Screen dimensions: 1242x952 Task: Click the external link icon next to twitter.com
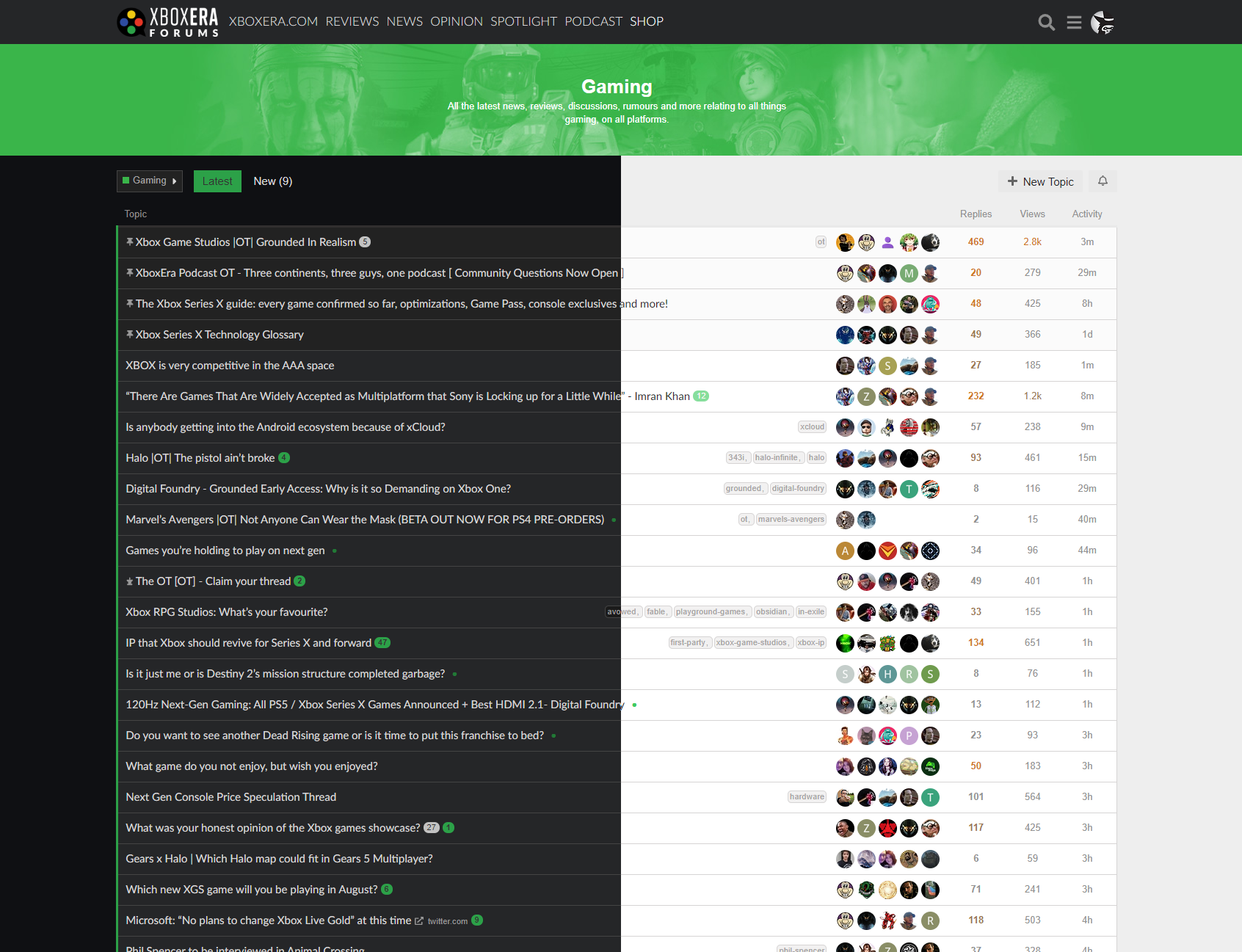(419, 921)
